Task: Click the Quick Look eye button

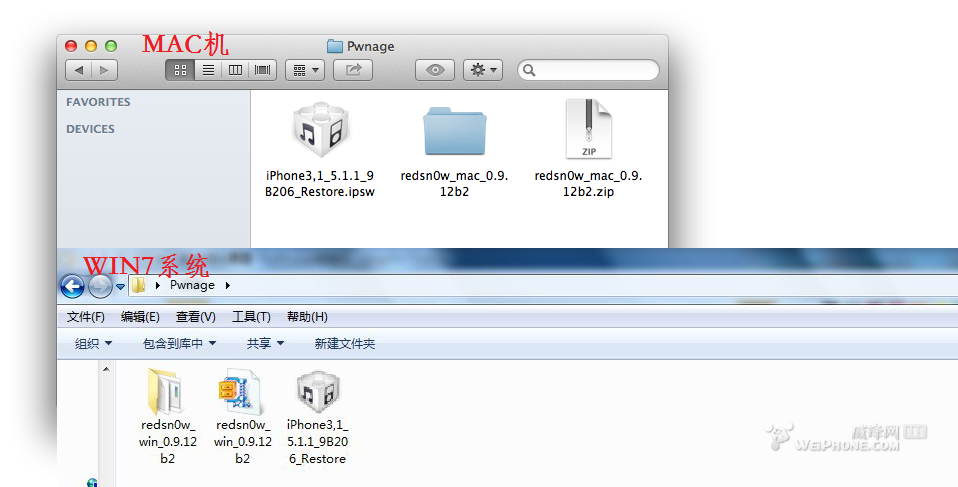Action: pyautogui.click(x=435, y=70)
